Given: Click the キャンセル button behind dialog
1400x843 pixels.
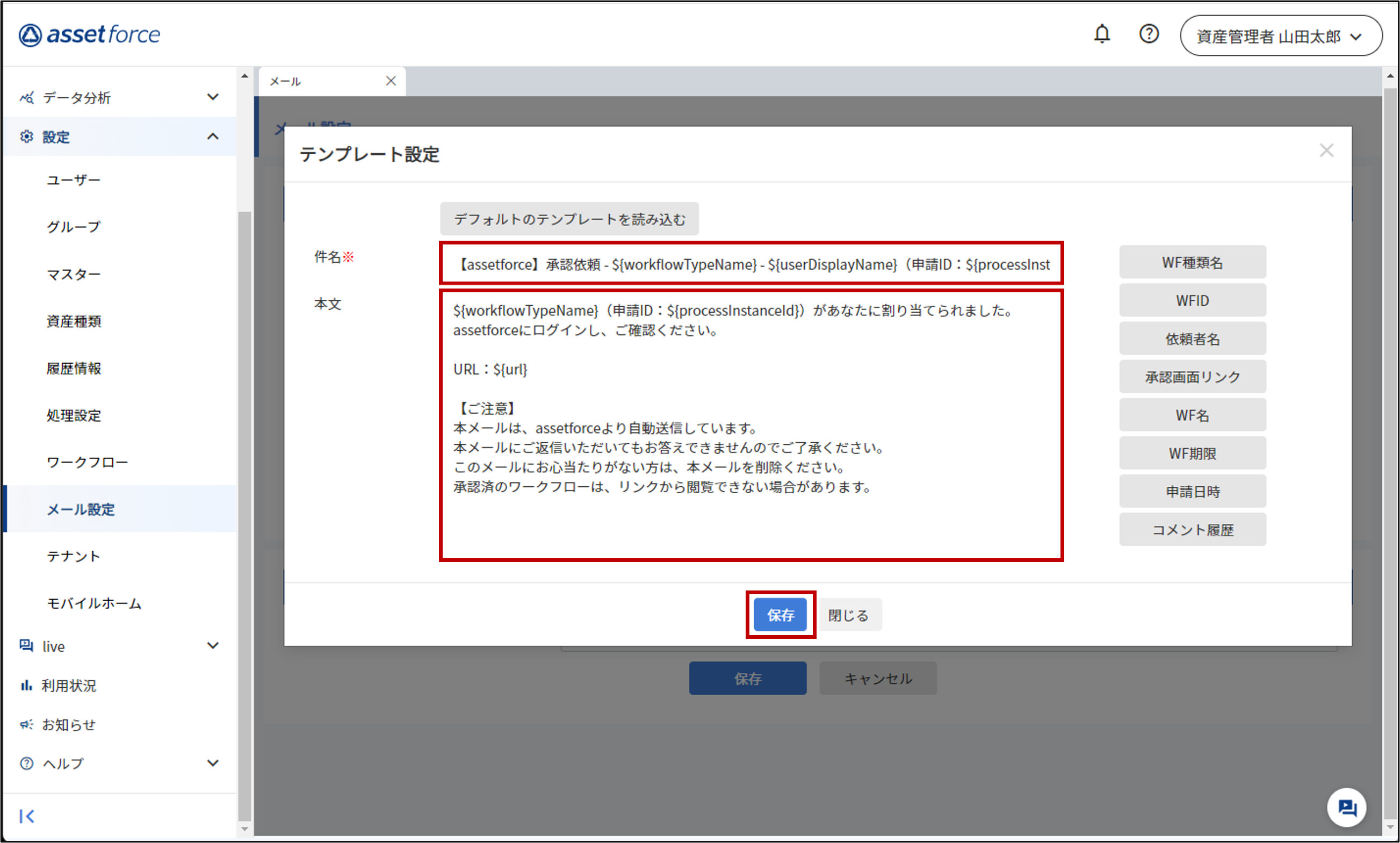Looking at the screenshot, I should [878, 678].
